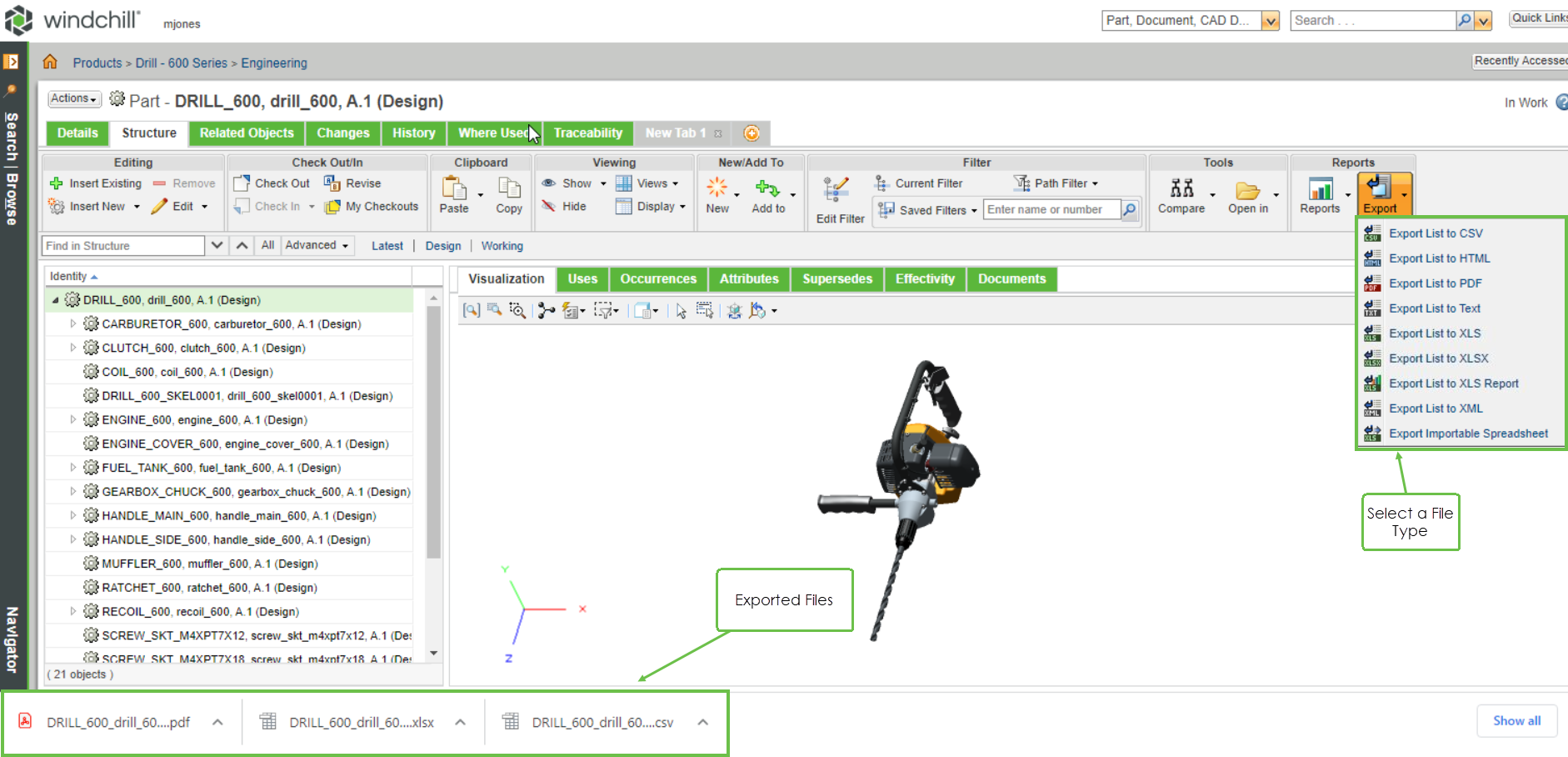Click the add new tab plus icon
This screenshot has height=757, width=1568.
752,133
